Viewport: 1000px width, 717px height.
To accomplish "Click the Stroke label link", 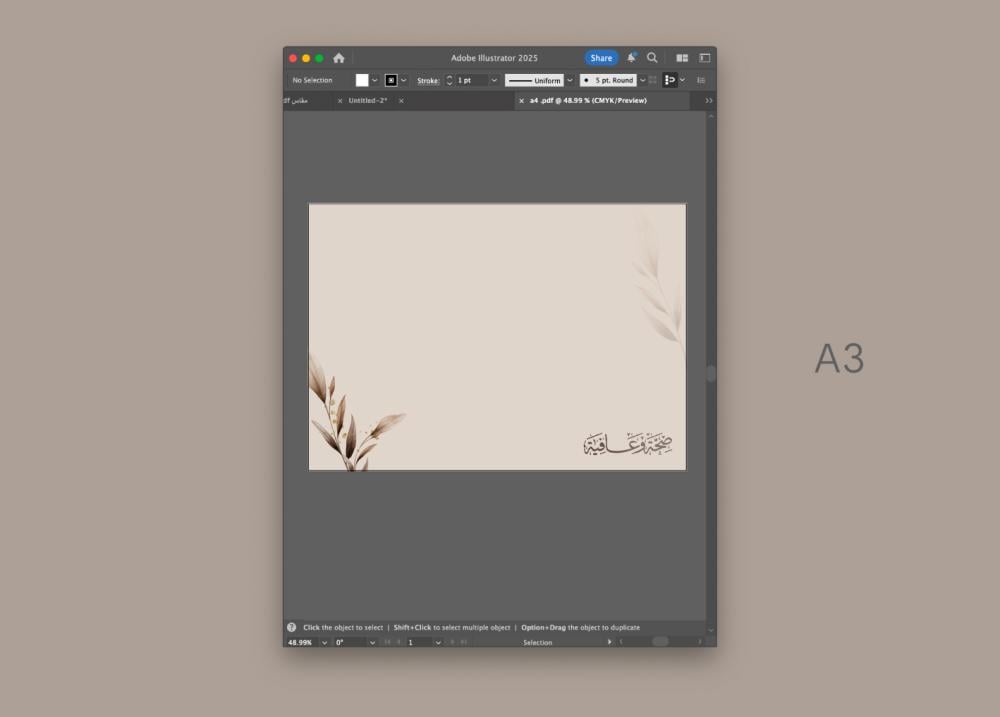I will tap(428, 80).
